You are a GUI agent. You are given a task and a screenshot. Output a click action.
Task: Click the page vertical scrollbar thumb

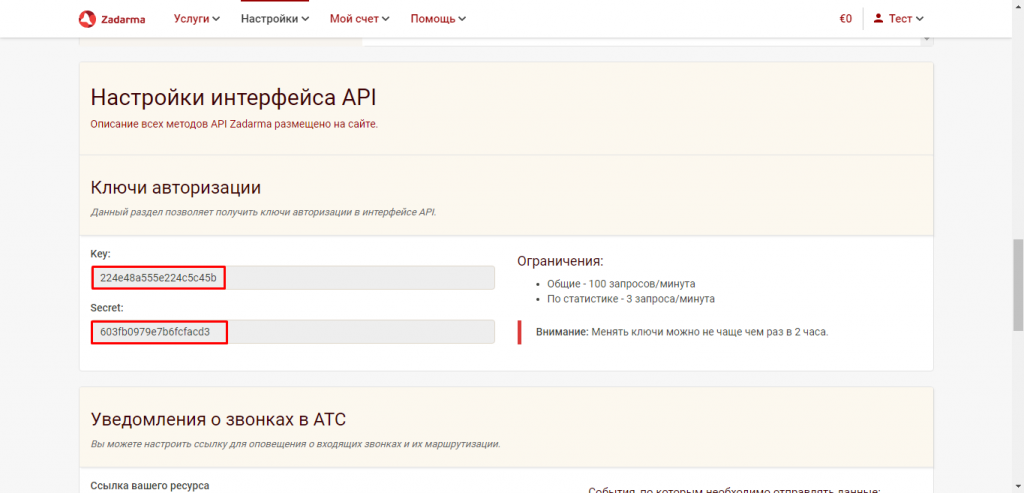[x=1018, y=284]
